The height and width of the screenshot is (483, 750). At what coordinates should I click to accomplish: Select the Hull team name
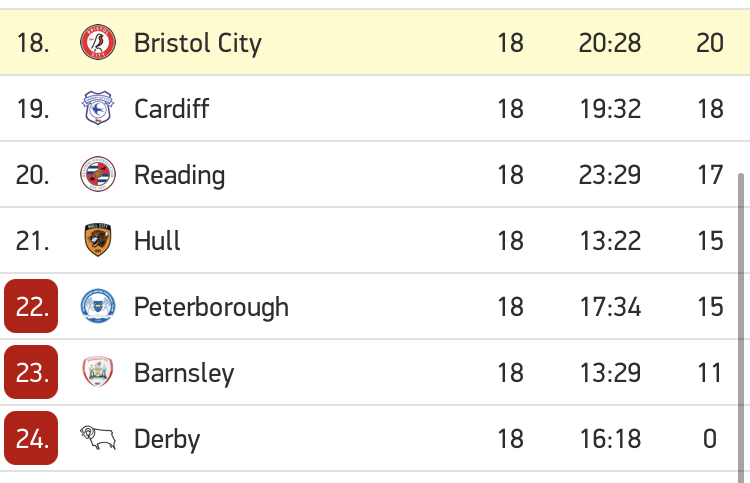tap(157, 241)
